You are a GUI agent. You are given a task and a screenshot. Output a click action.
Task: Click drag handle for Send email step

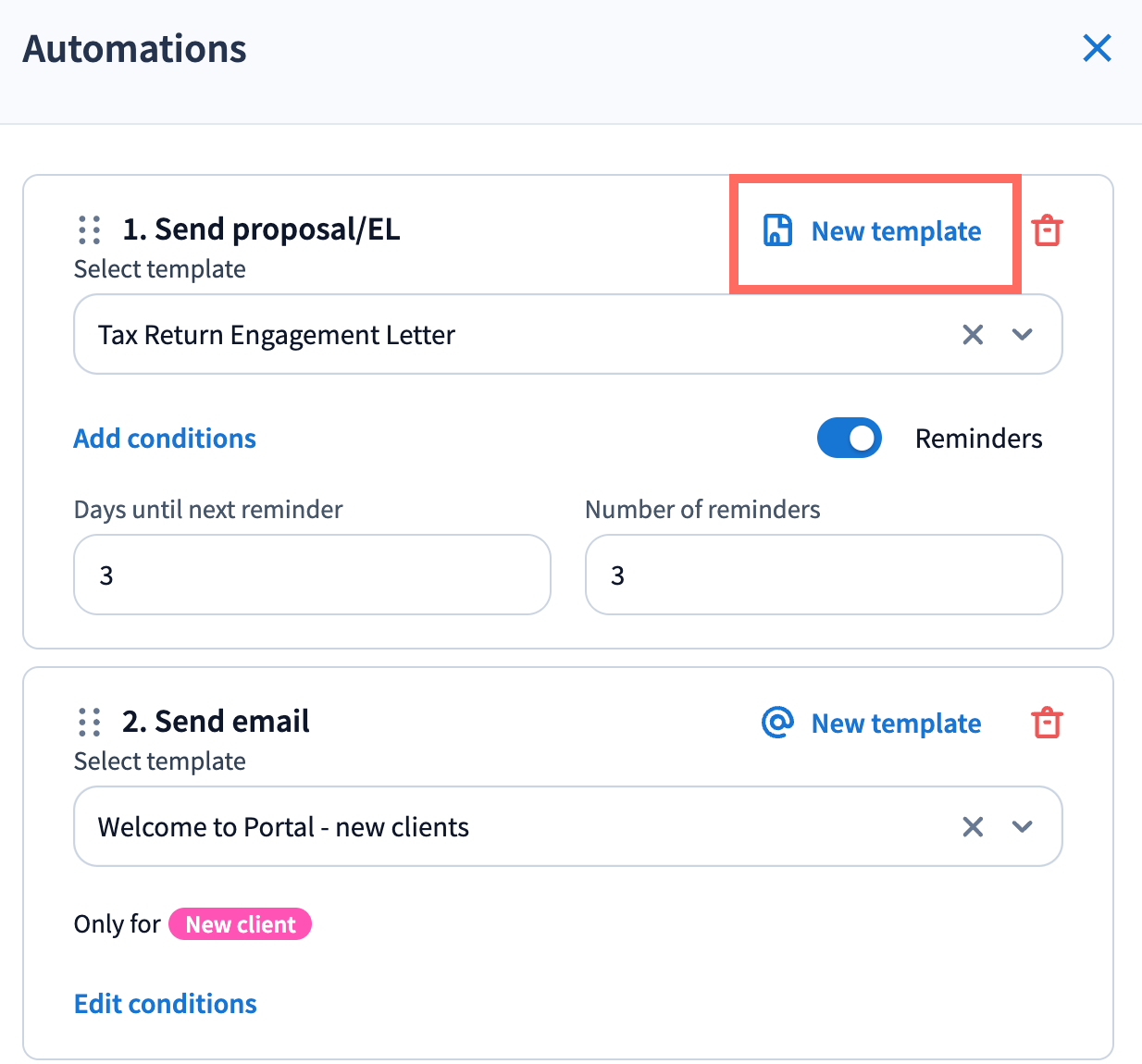pos(89,722)
